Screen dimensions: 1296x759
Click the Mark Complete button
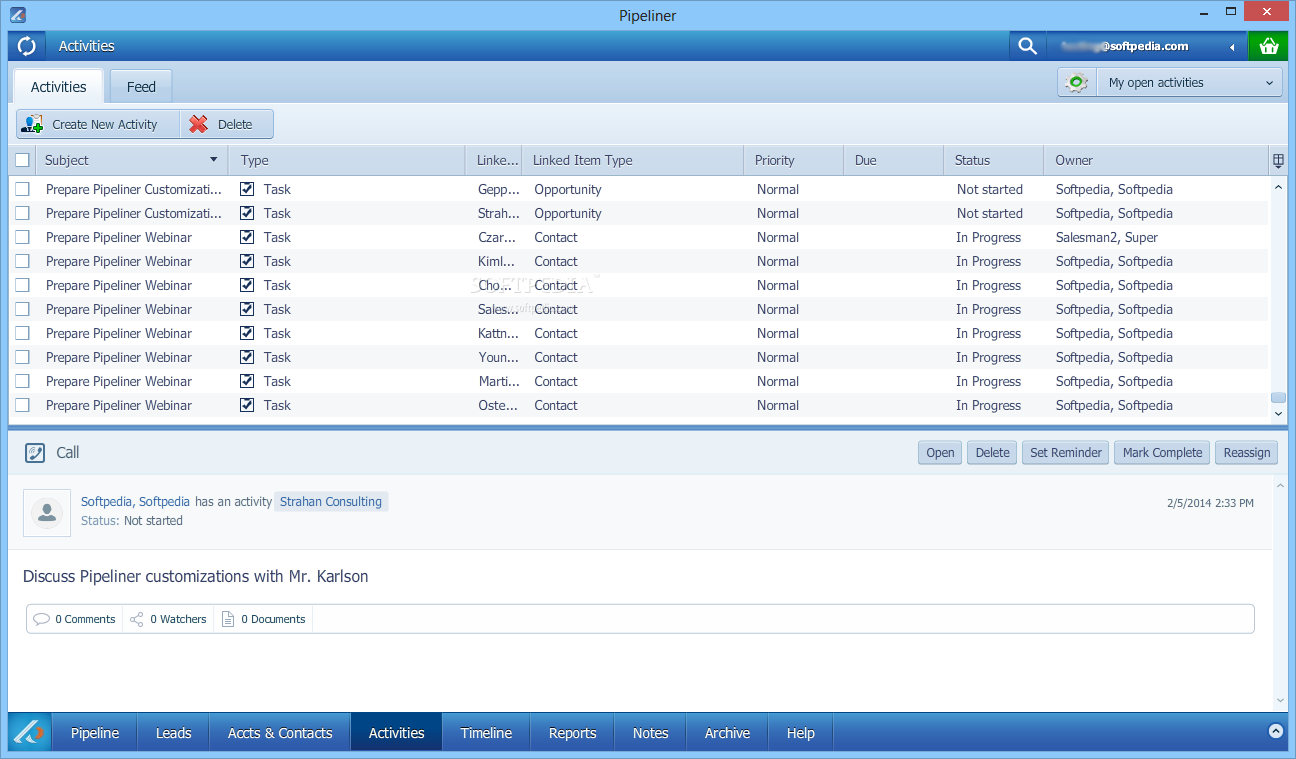(x=1162, y=453)
